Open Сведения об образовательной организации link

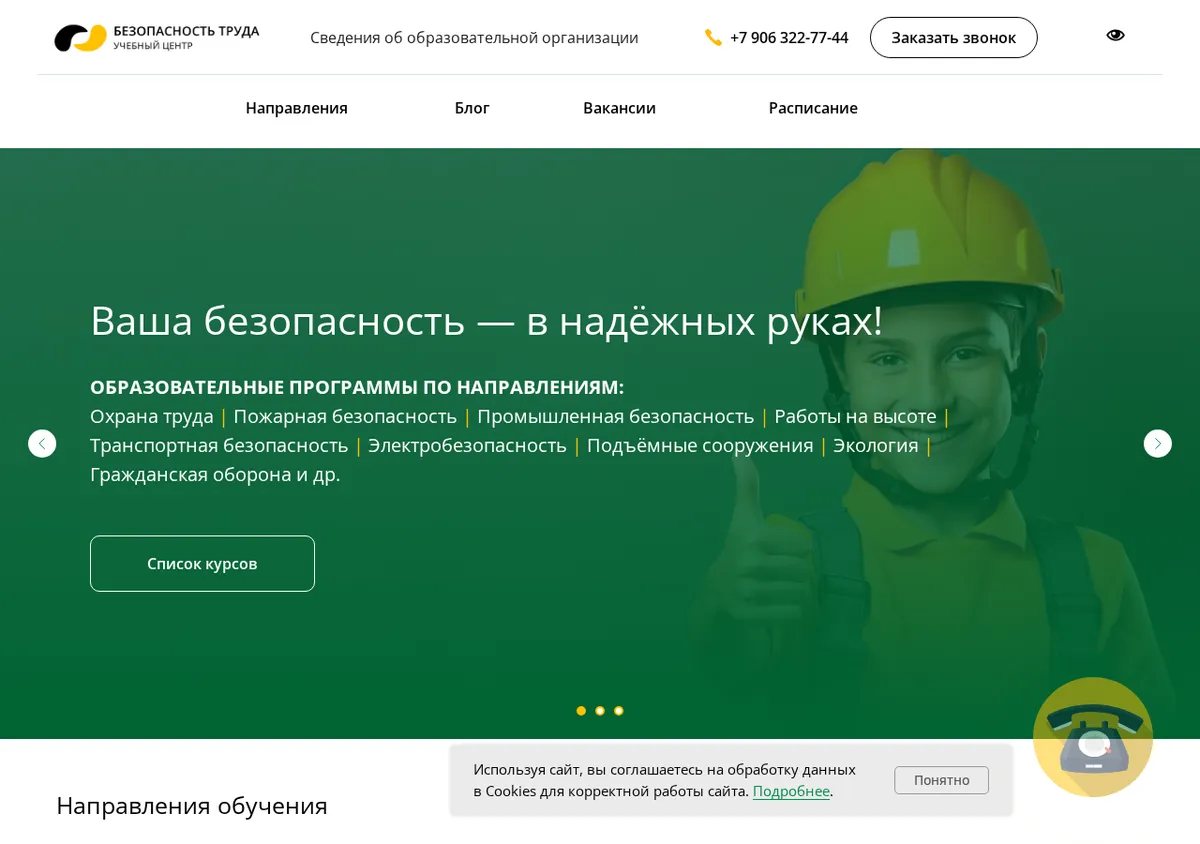[474, 38]
